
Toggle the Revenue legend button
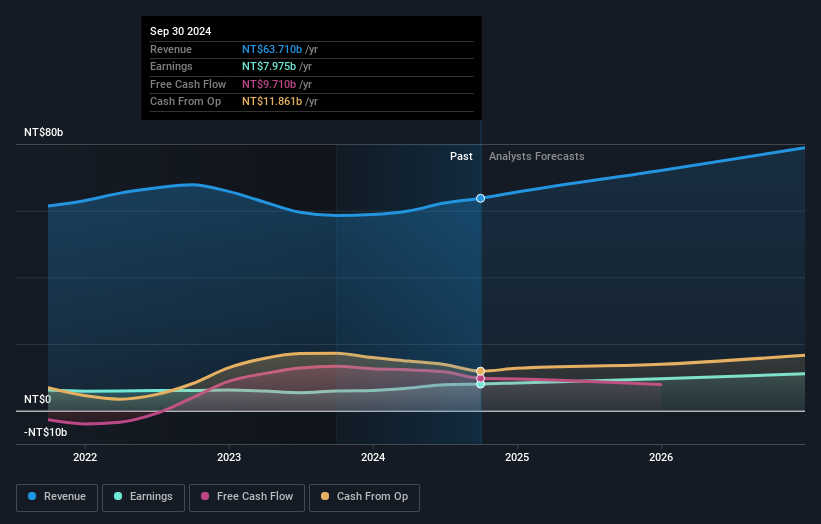pos(57,497)
